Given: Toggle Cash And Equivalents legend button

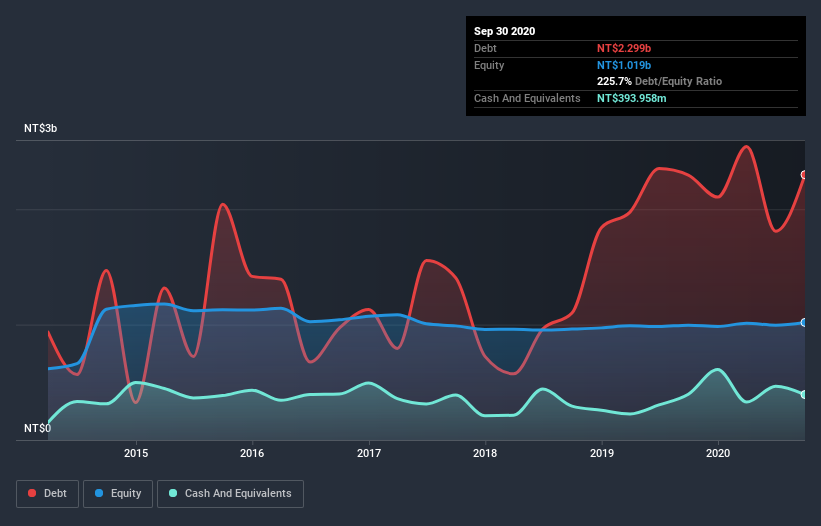Looking at the screenshot, I should coord(230,494).
